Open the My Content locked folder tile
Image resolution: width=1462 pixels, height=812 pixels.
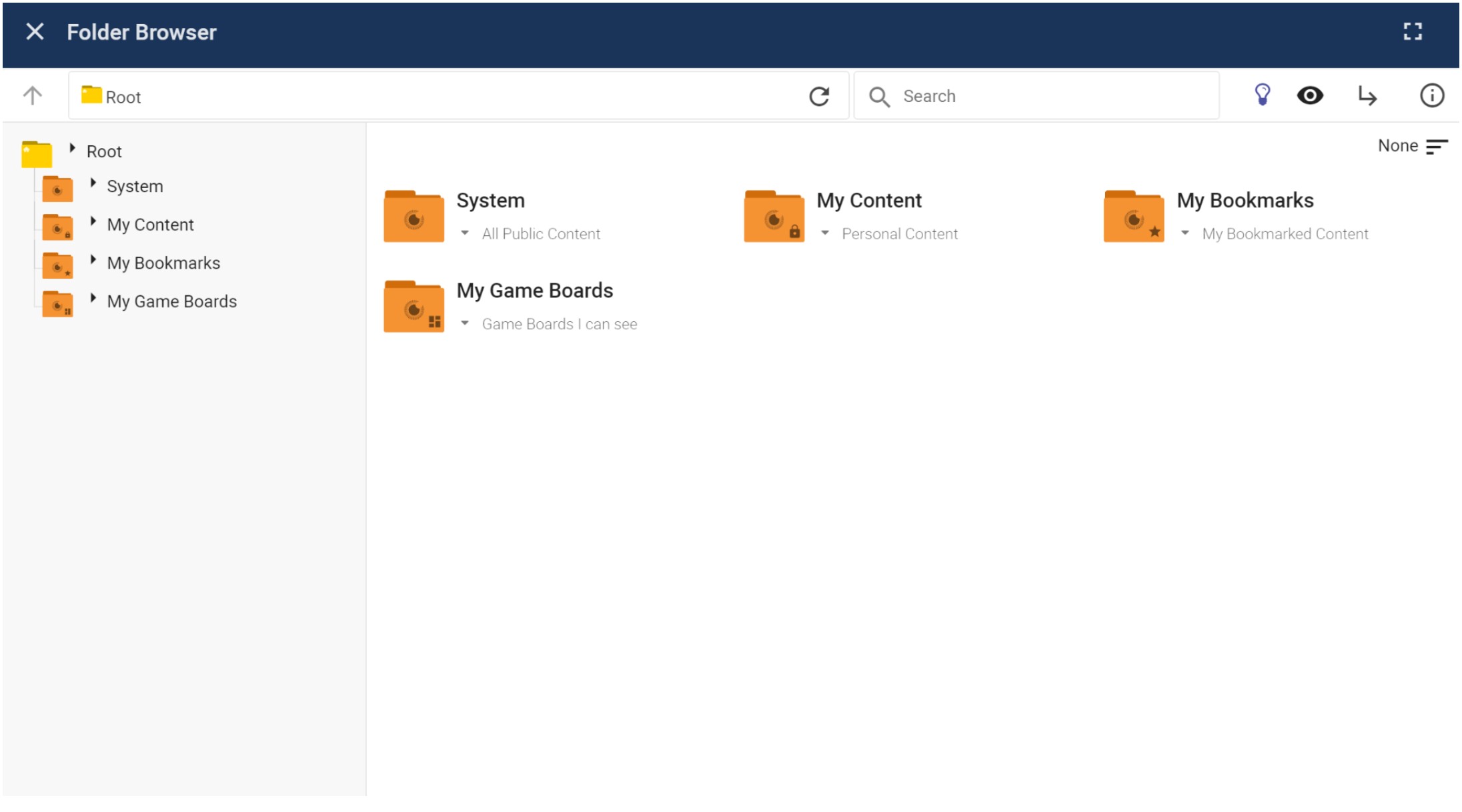click(x=774, y=216)
